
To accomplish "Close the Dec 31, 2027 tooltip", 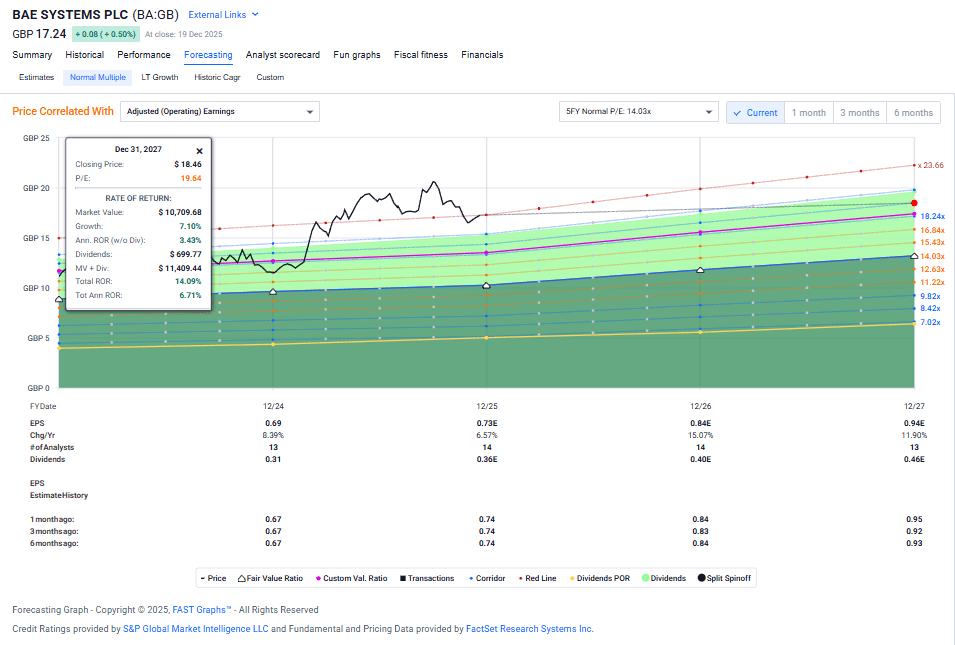I will pyautogui.click(x=199, y=151).
